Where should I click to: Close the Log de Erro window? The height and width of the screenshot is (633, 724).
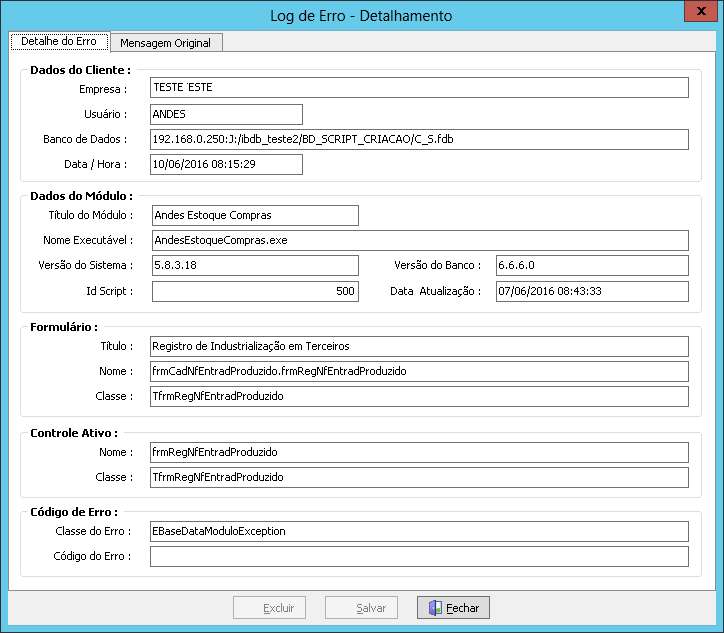(701, 11)
